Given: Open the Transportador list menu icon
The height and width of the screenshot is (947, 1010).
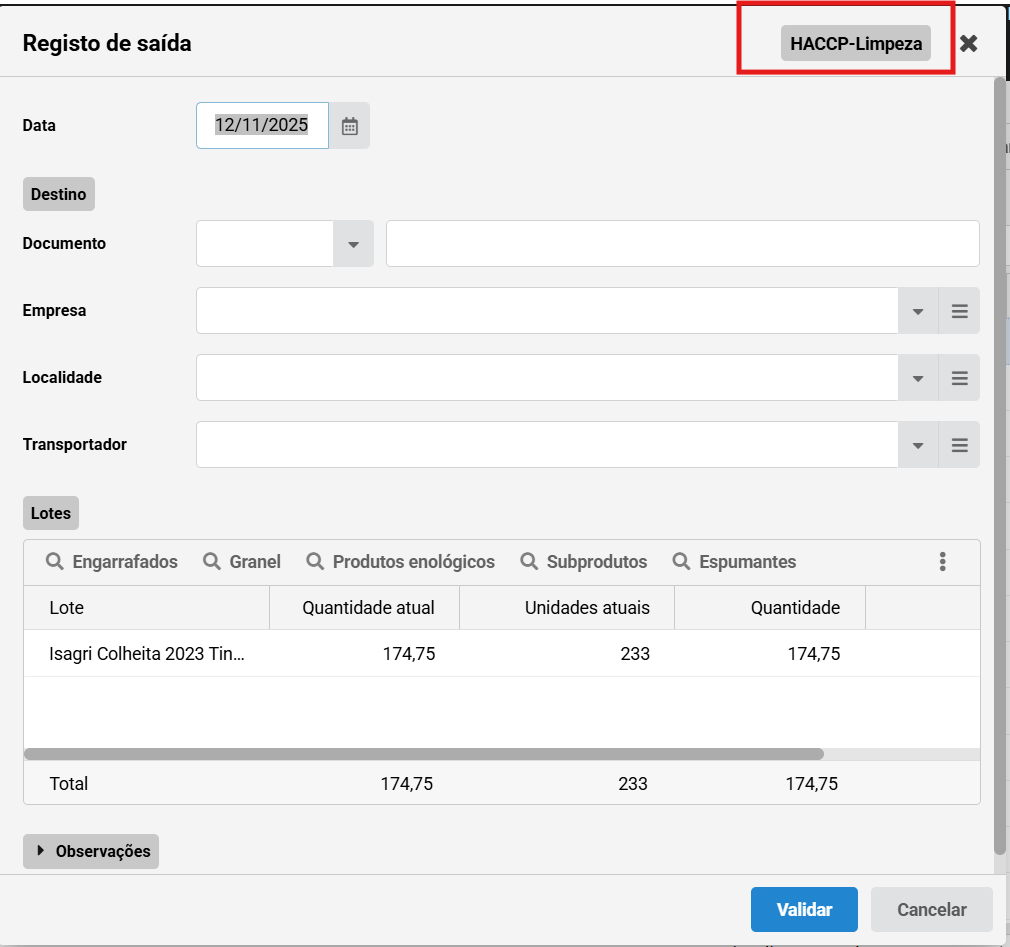Looking at the screenshot, I should pyautogui.click(x=960, y=445).
